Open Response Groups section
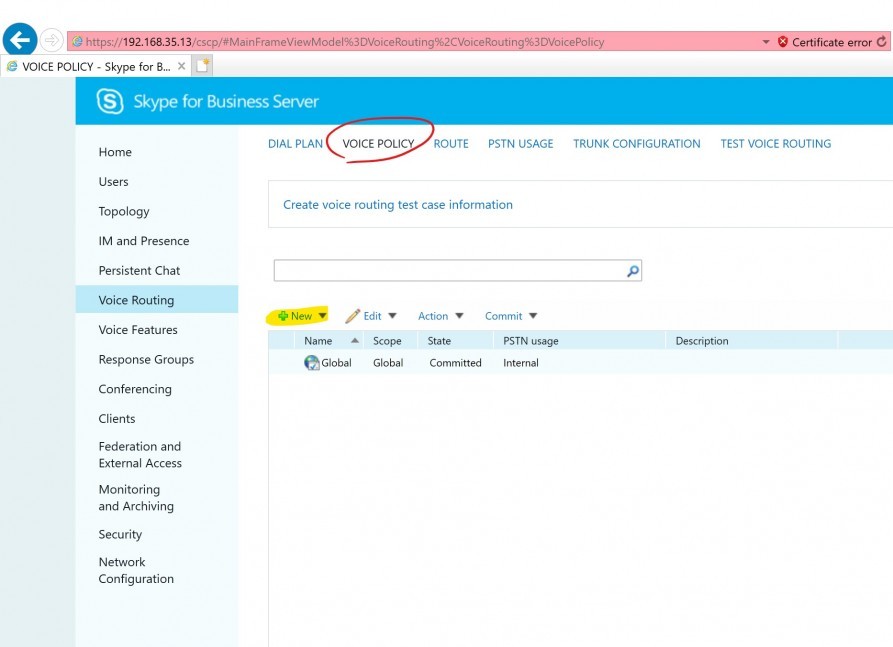 click(x=146, y=359)
